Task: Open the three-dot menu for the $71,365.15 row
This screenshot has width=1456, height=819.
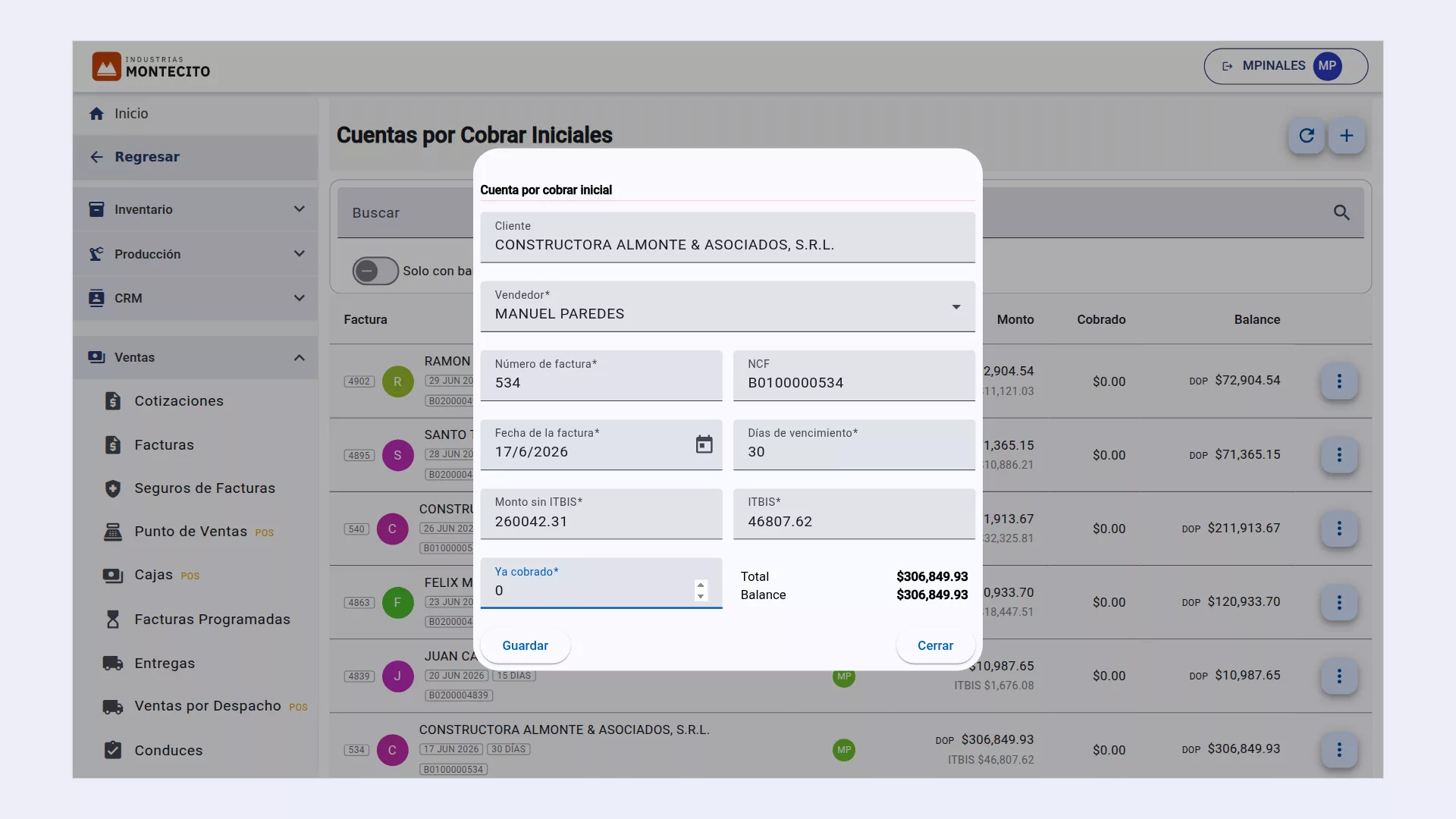Action: [x=1339, y=455]
